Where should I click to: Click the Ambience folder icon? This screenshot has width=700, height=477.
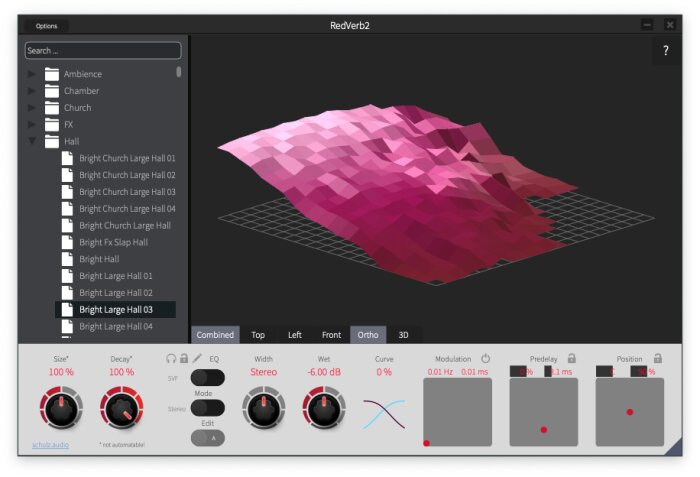click(x=52, y=74)
